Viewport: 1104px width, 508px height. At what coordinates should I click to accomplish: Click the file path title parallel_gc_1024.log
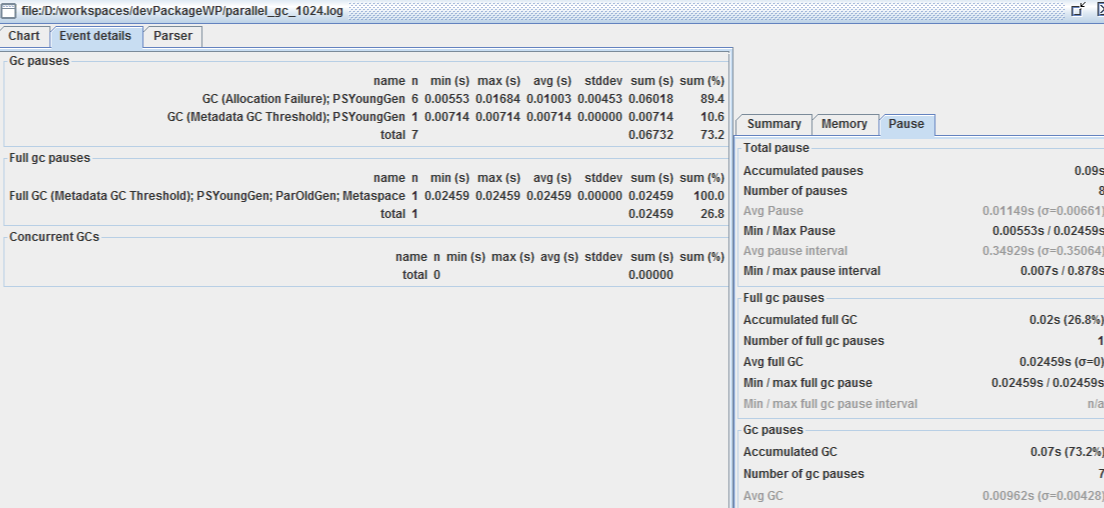tap(182, 11)
